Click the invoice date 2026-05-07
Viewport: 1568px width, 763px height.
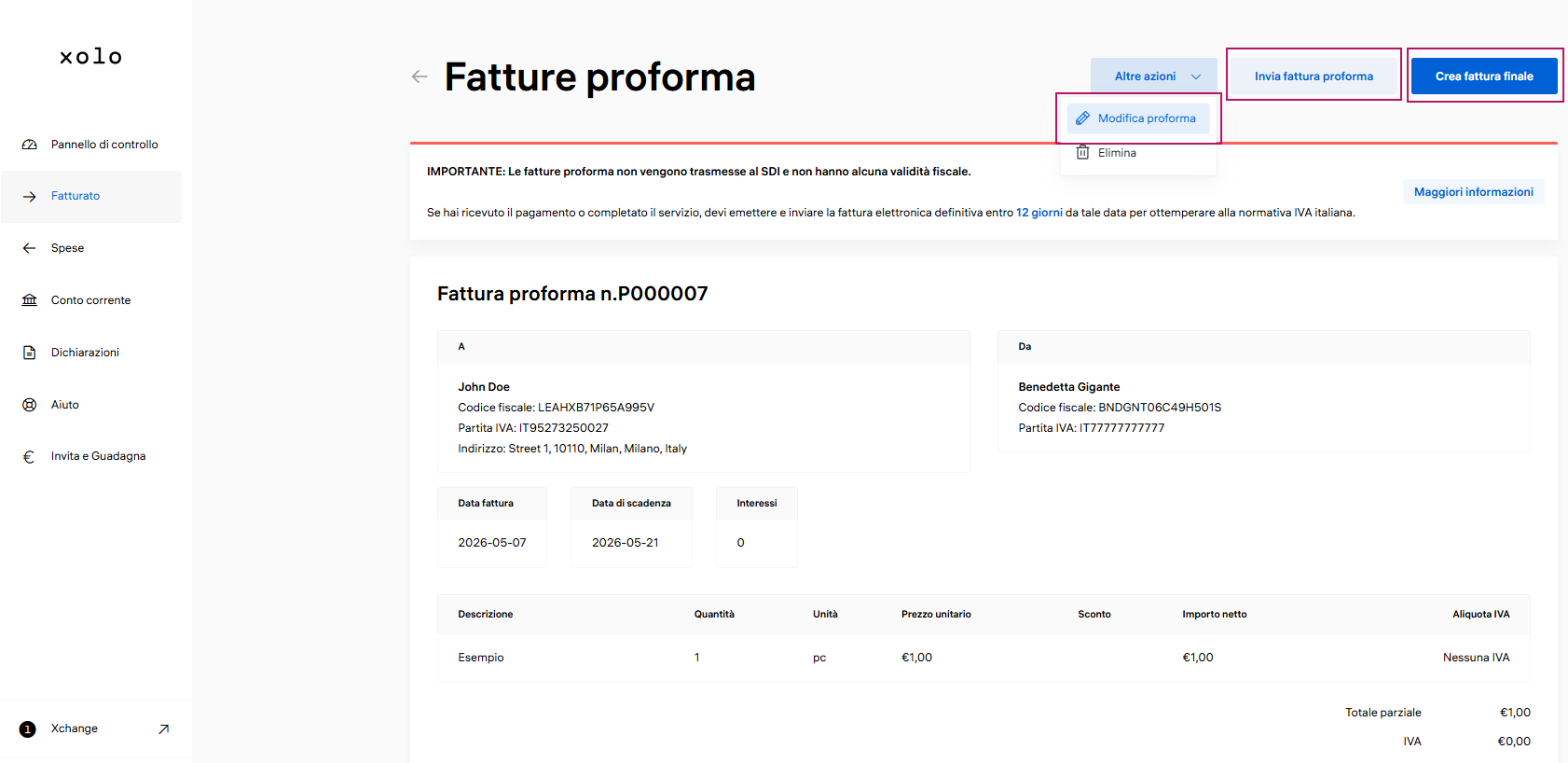click(492, 543)
